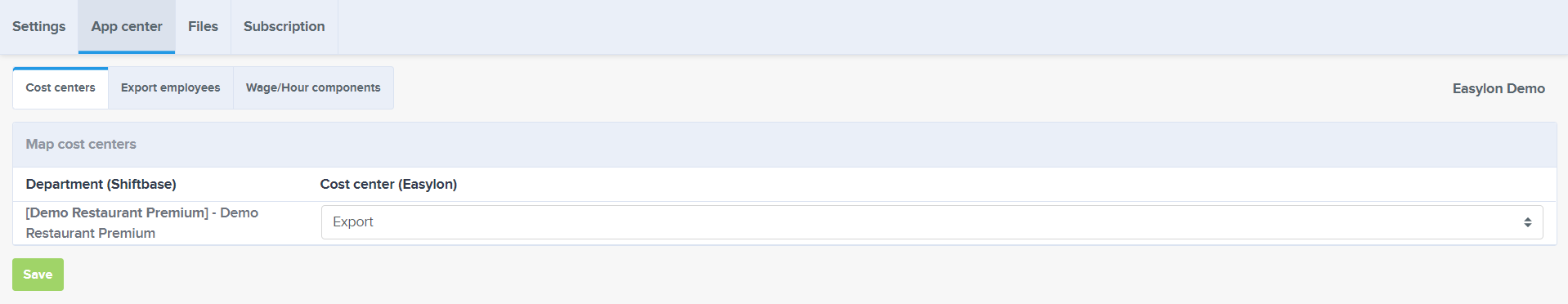Click the Department (Shiftbase) column header
This screenshot has height=304, width=1568.
tap(101, 185)
